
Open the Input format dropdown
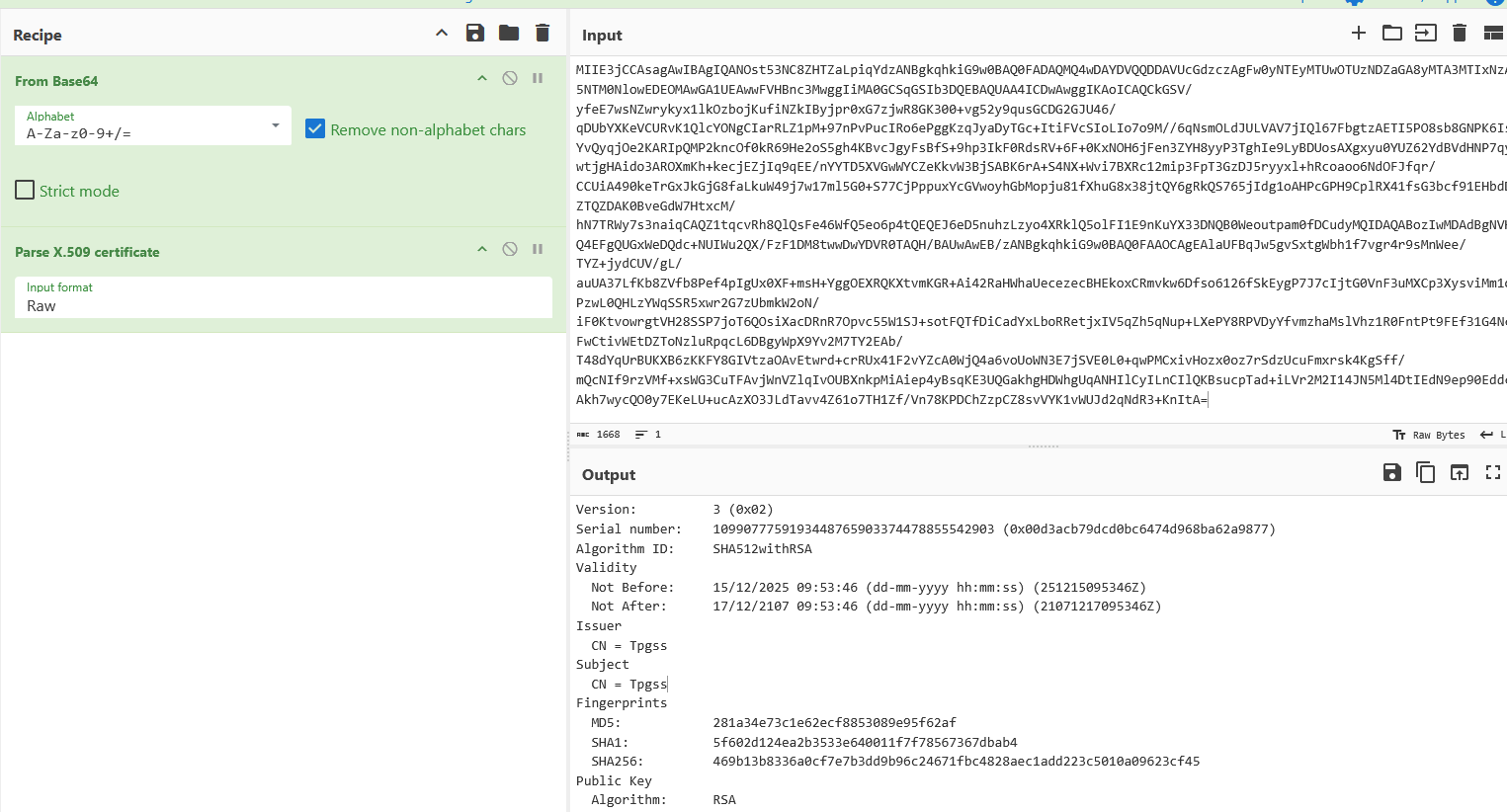pyautogui.click(x=283, y=297)
